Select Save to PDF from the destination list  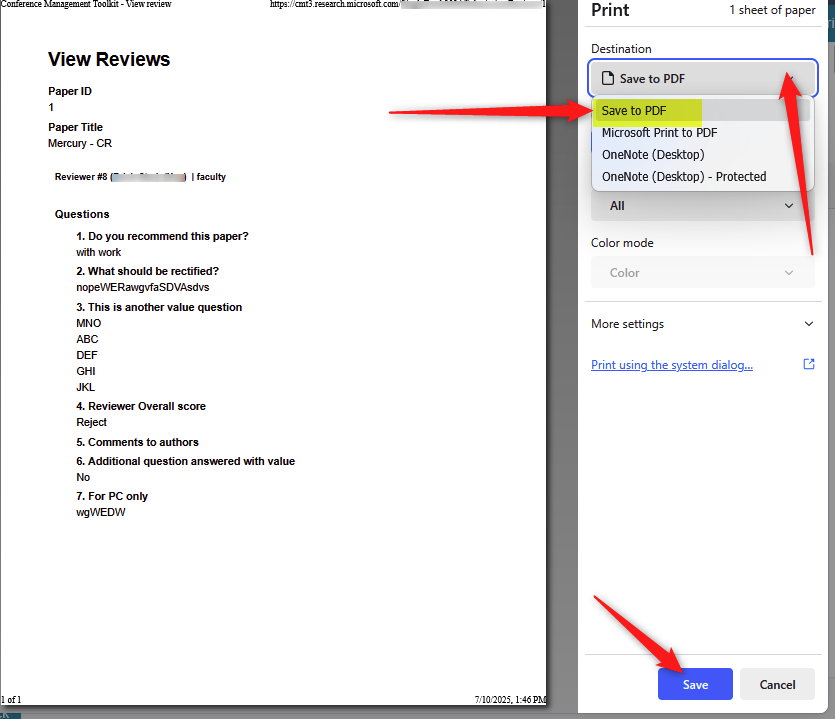[634, 110]
